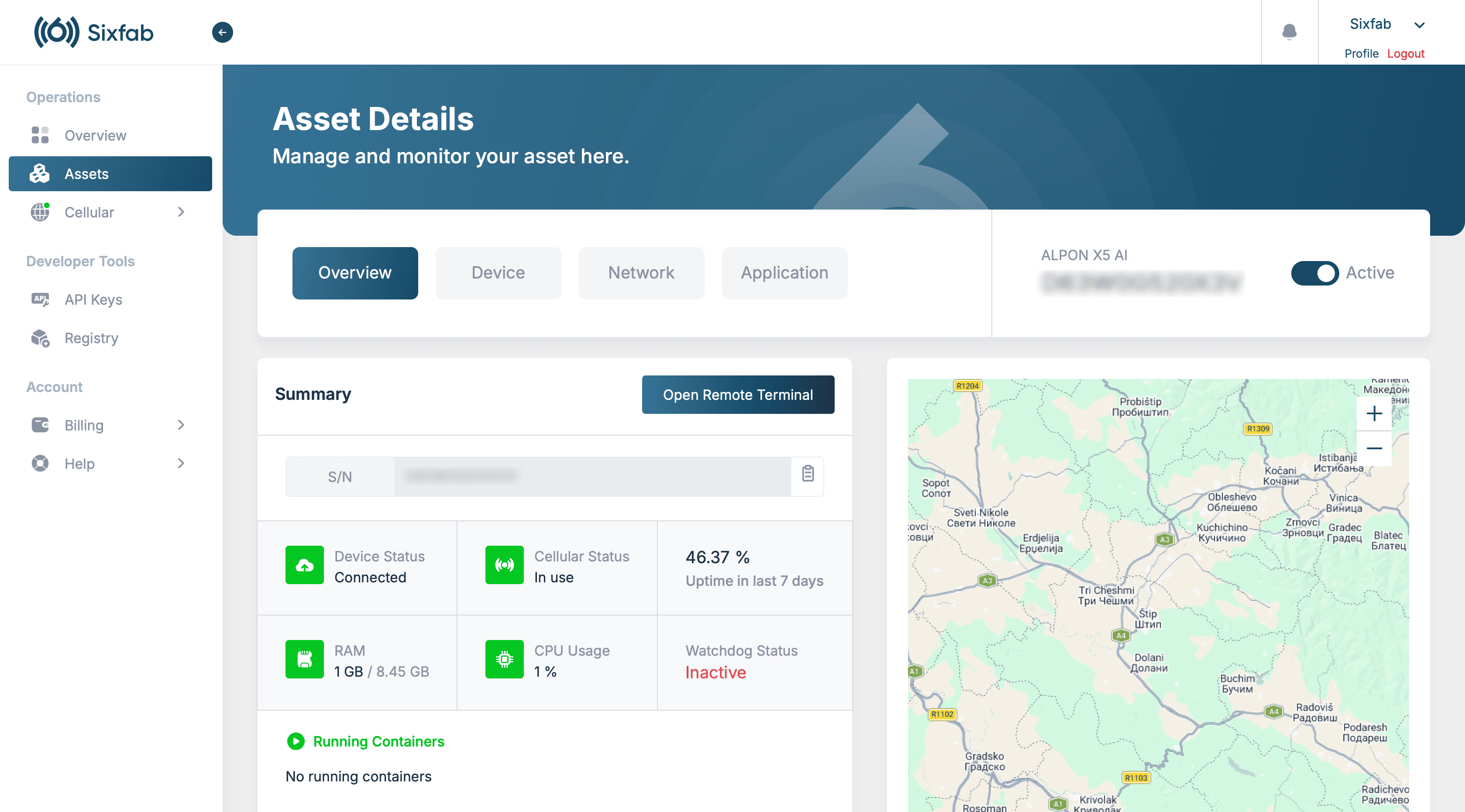Viewport: 1465px width, 812px height.
Task: Open Registry page
Action: (110, 338)
